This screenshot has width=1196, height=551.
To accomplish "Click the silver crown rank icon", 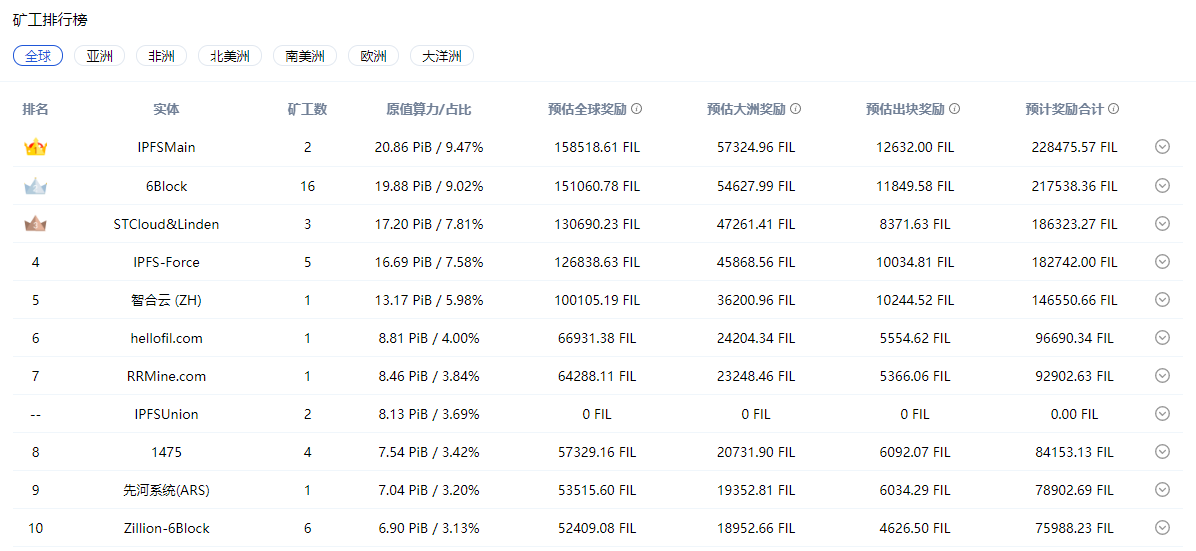I will 36,185.
